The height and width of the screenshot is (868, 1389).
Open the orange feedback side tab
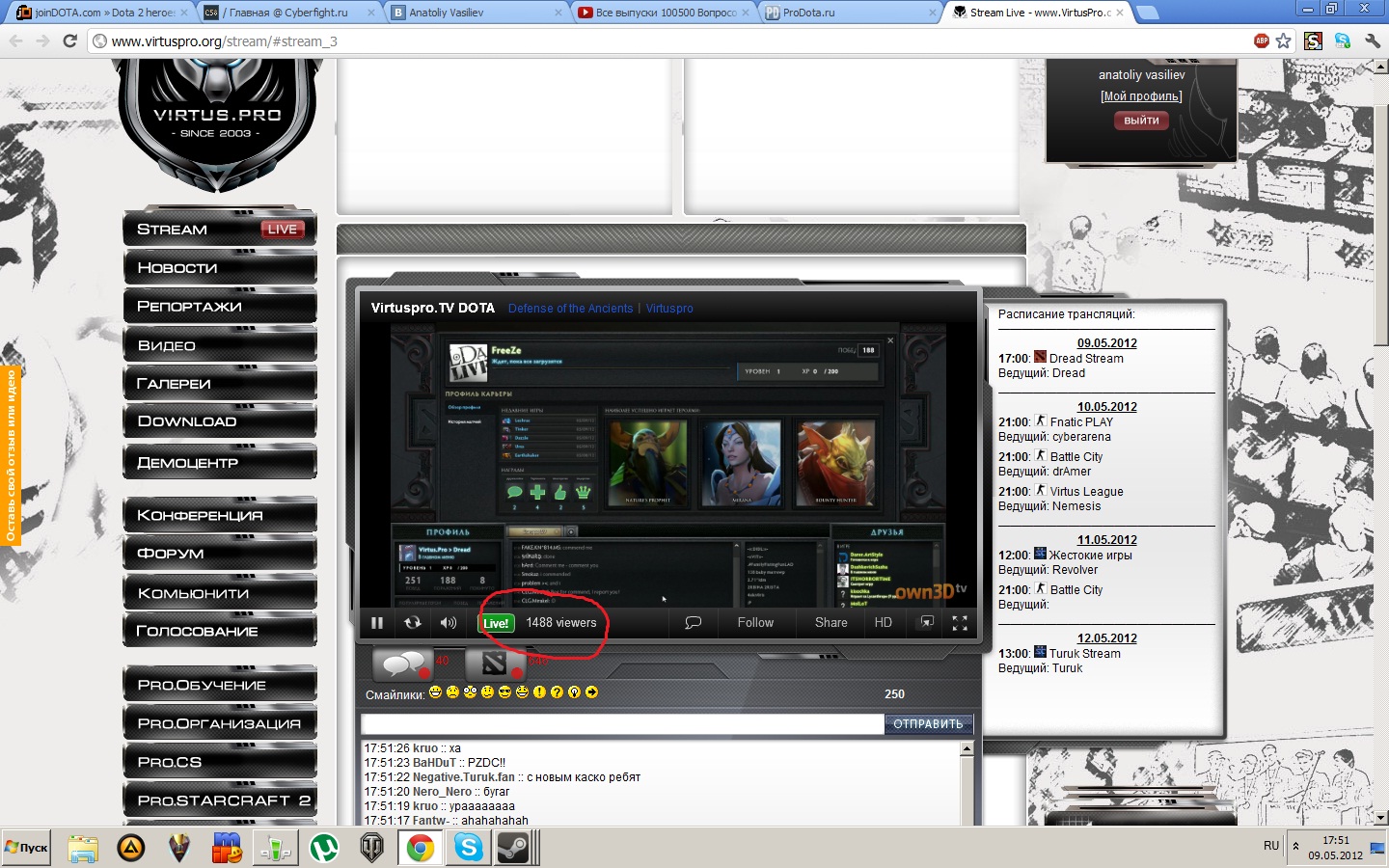11,456
